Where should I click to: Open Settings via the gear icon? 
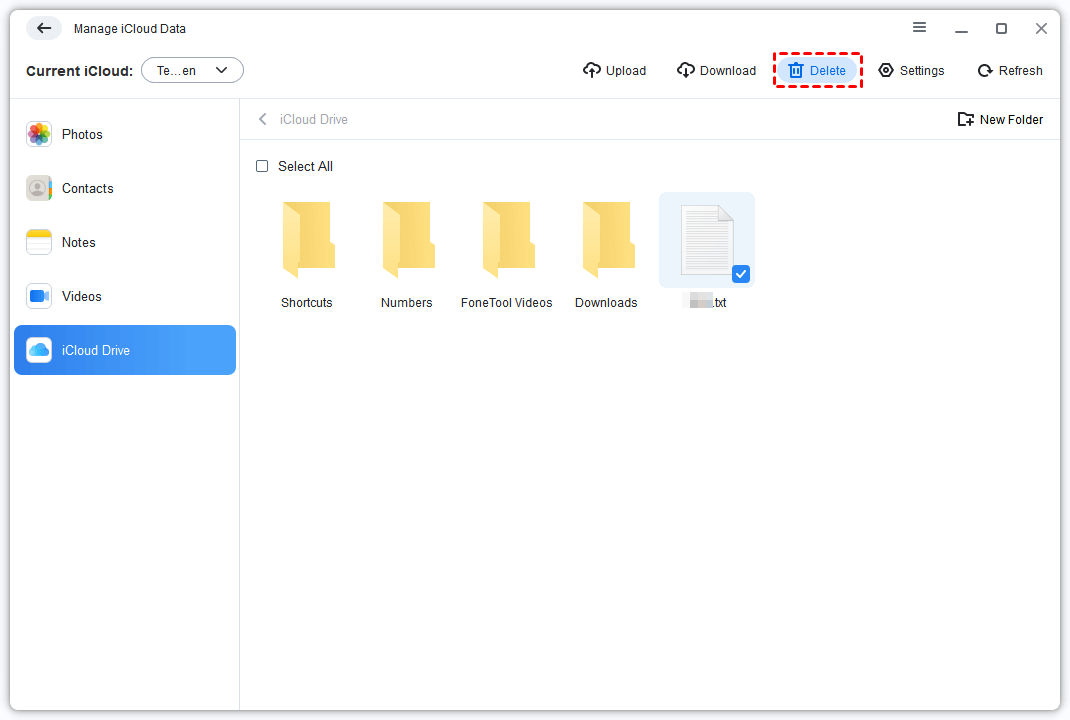pyautogui.click(x=886, y=70)
